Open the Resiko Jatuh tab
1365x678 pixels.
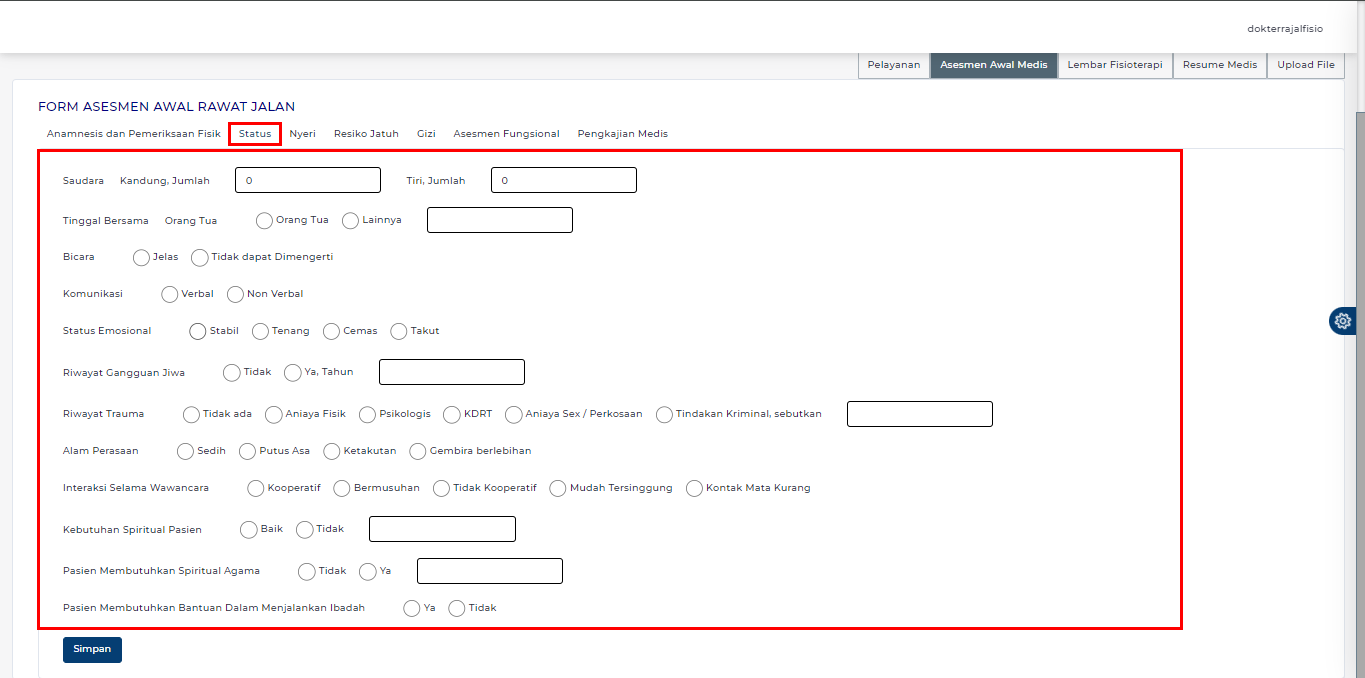pyautogui.click(x=366, y=134)
